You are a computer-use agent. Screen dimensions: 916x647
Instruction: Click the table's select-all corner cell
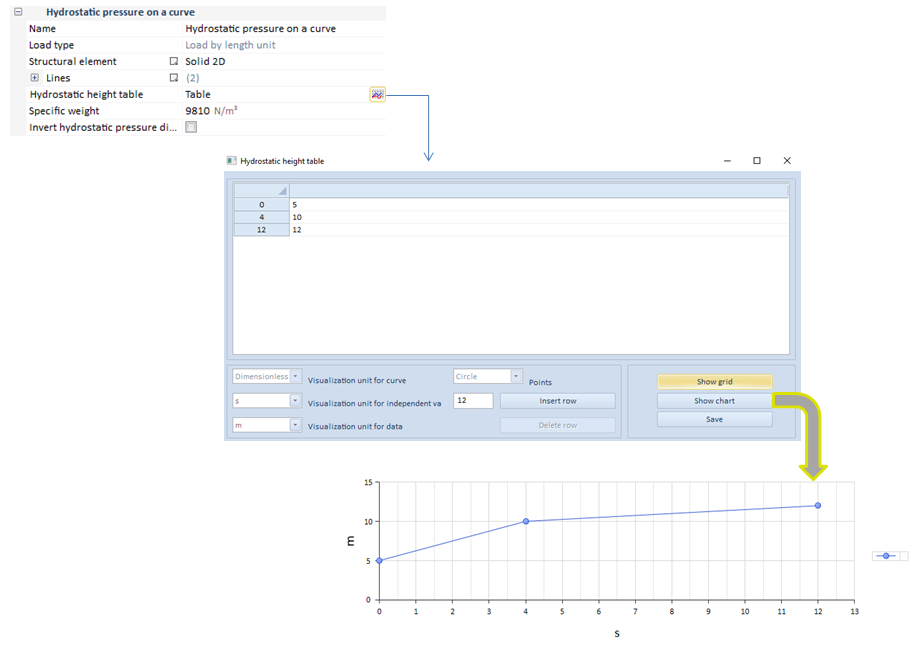pyautogui.click(x=261, y=190)
